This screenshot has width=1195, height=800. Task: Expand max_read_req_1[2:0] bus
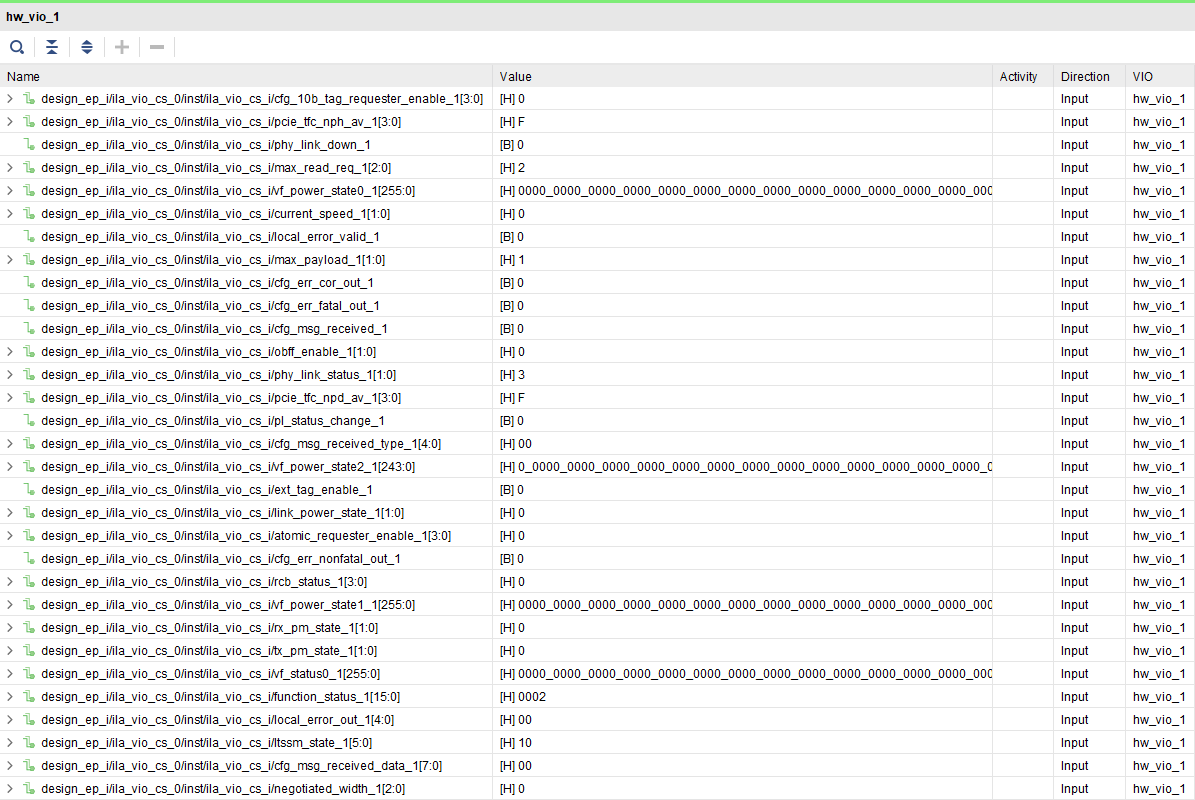pos(10,168)
